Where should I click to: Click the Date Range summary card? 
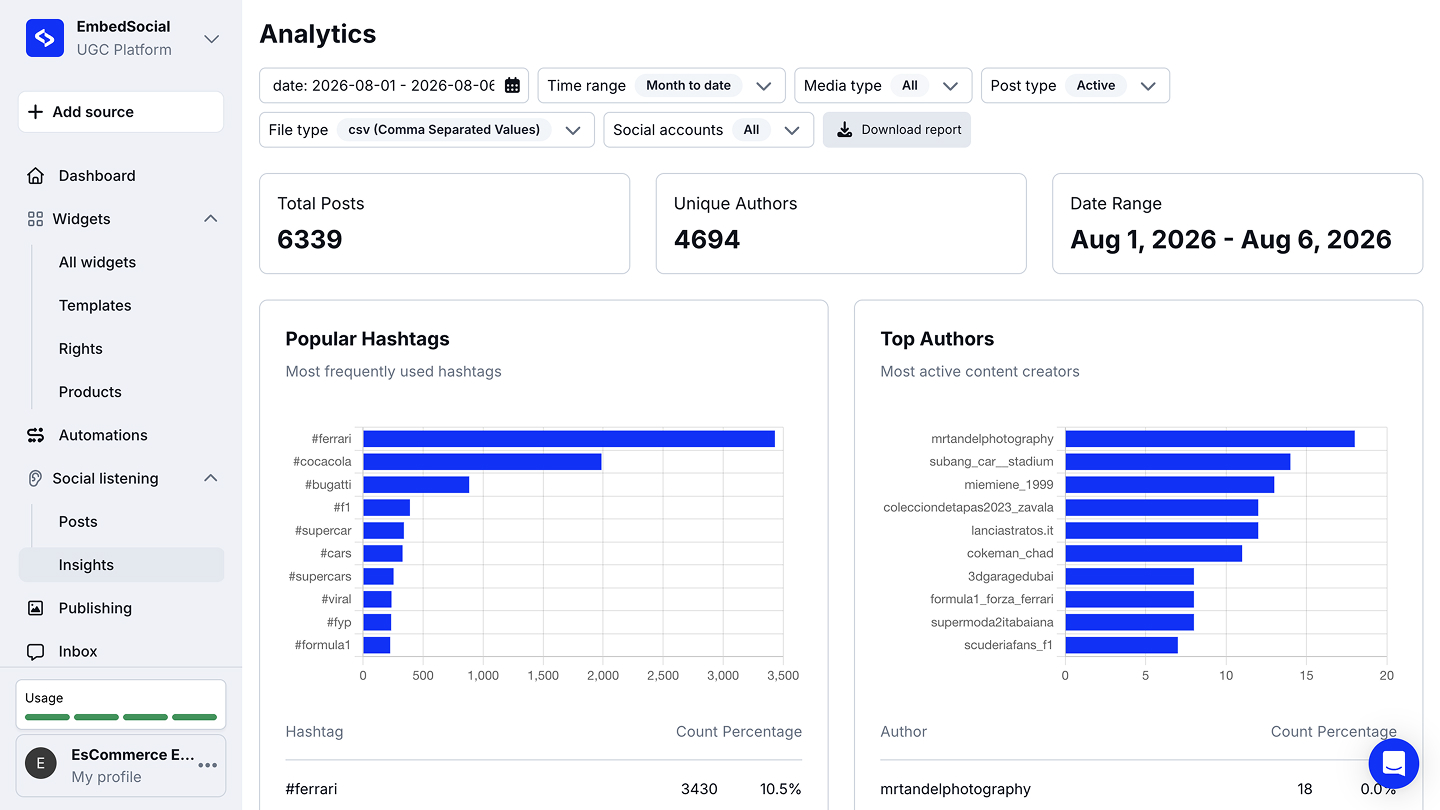(1238, 223)
